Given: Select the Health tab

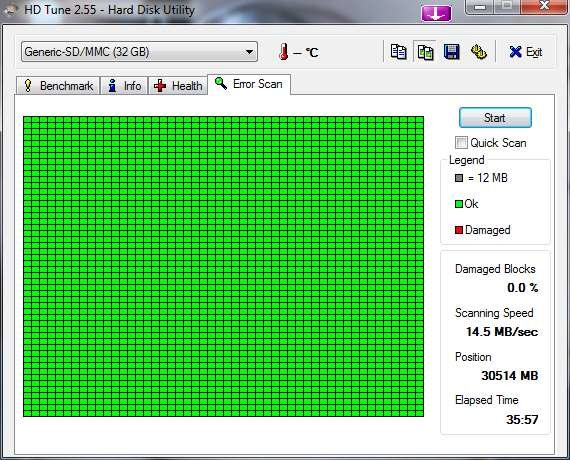Looking at the screenshot, I should [177, 86].
